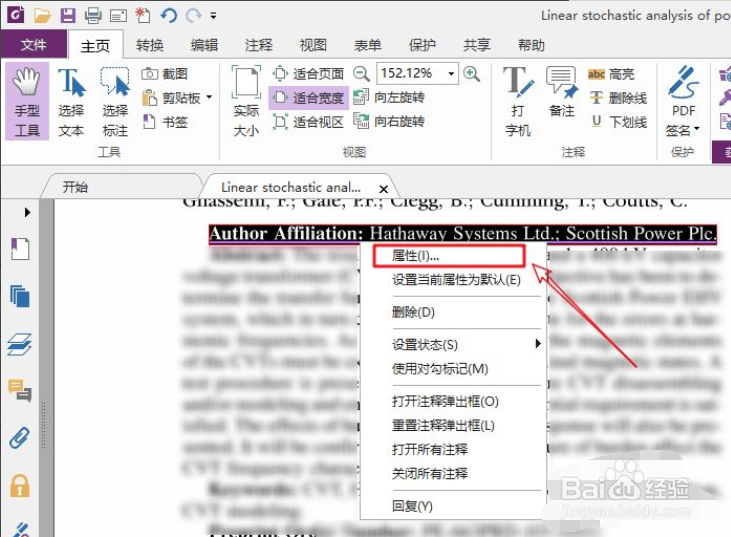Image resolution: width=731 pixels, height=537 pixels.
Task: Switch to the 编辑 ribbon tab
Action: [x=204, y=45]
